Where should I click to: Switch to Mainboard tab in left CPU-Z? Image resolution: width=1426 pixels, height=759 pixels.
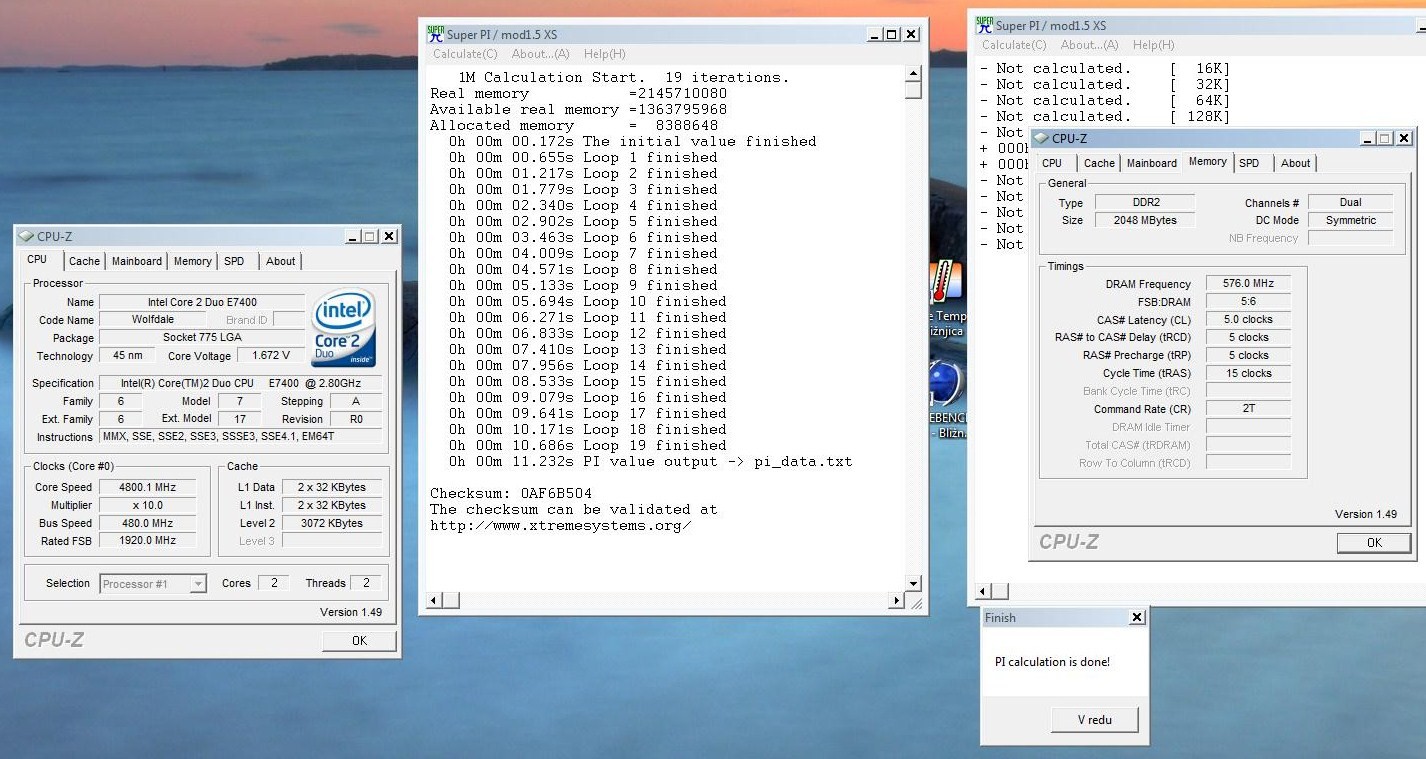click(x=137, y=261)
